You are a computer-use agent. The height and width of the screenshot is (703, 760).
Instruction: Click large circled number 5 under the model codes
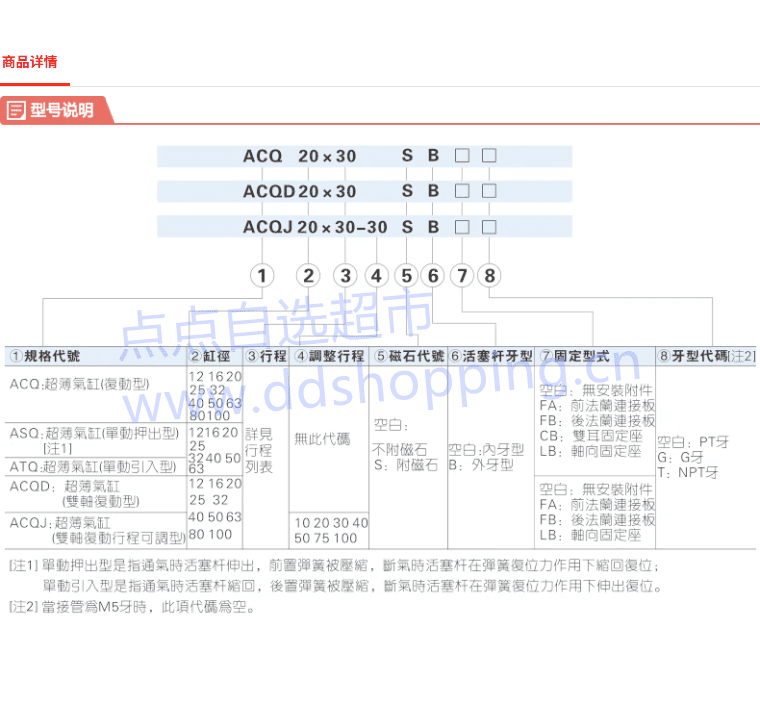click(x=406, y=276)
